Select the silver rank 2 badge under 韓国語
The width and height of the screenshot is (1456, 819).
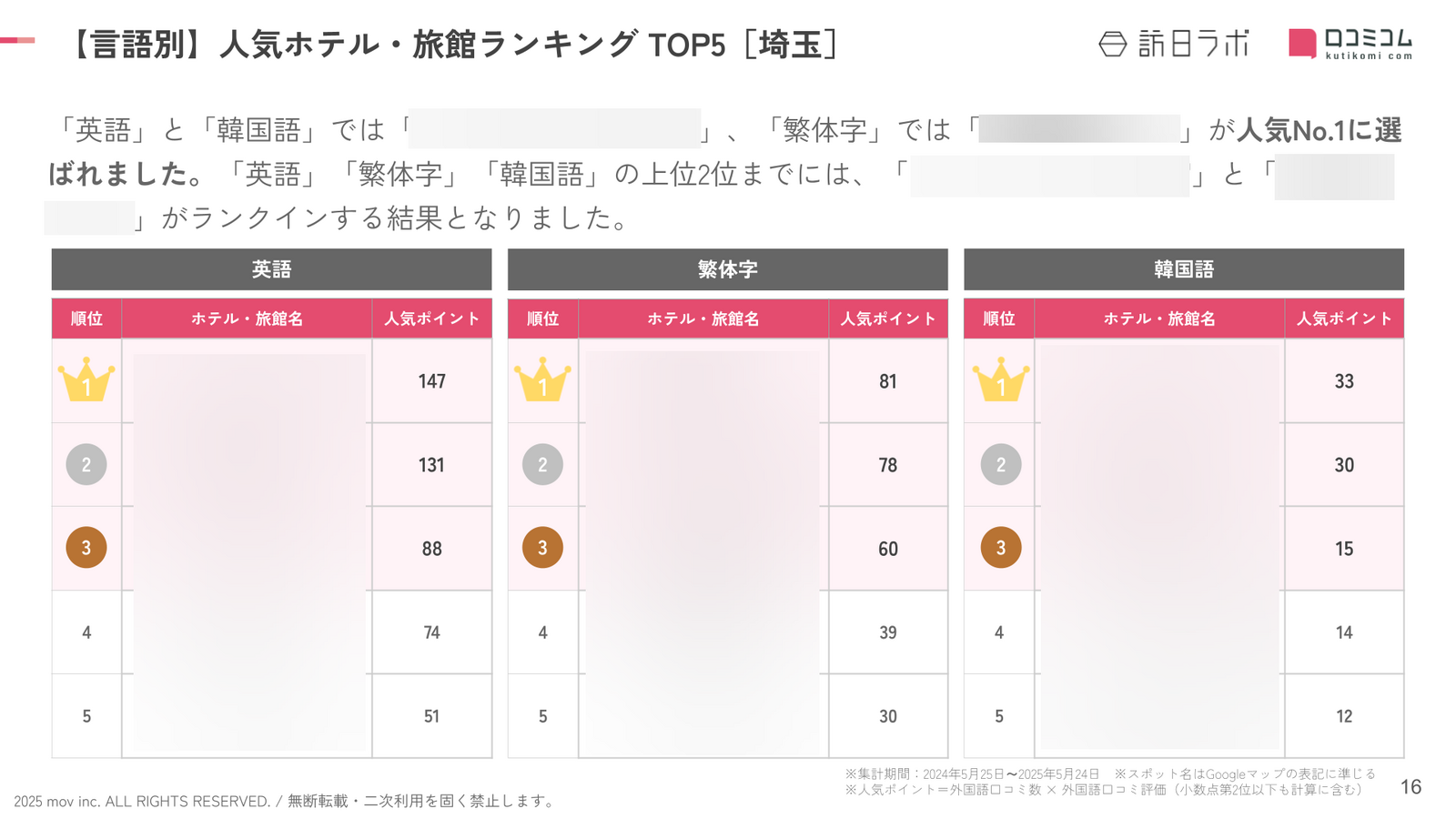1000,464
